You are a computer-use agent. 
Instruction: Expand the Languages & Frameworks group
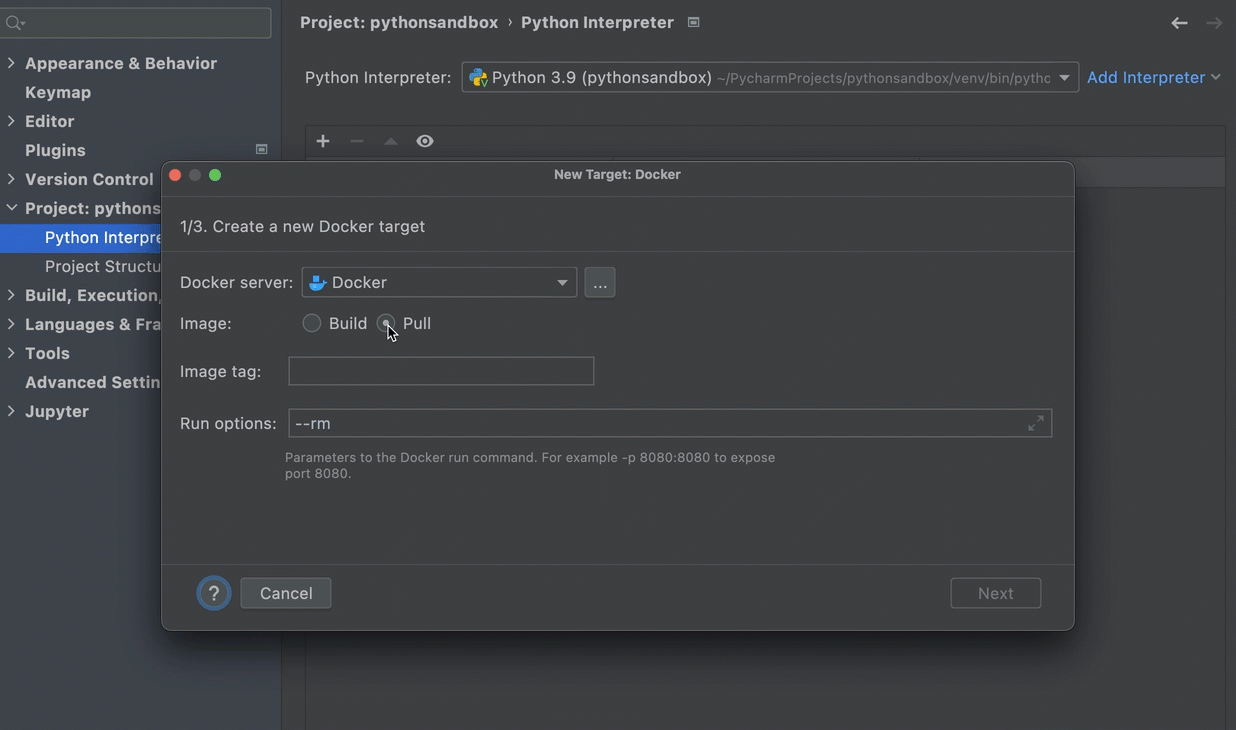pos(11,324)
